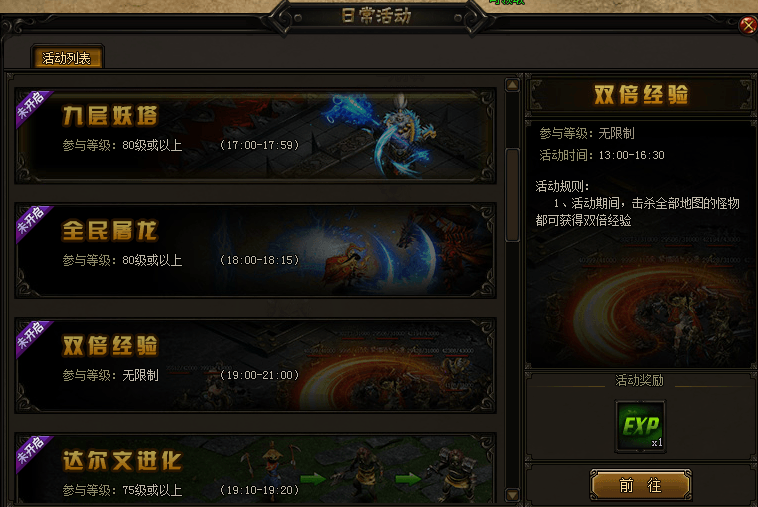
Task: Select the 双倍经验 activity entry
Action: point(255,365)
